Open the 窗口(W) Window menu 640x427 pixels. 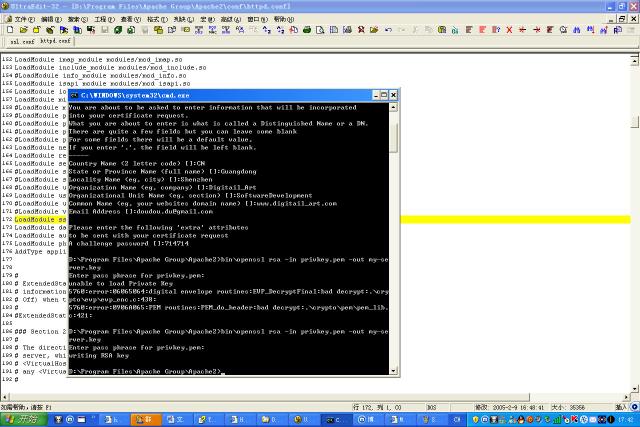(257, 19)
